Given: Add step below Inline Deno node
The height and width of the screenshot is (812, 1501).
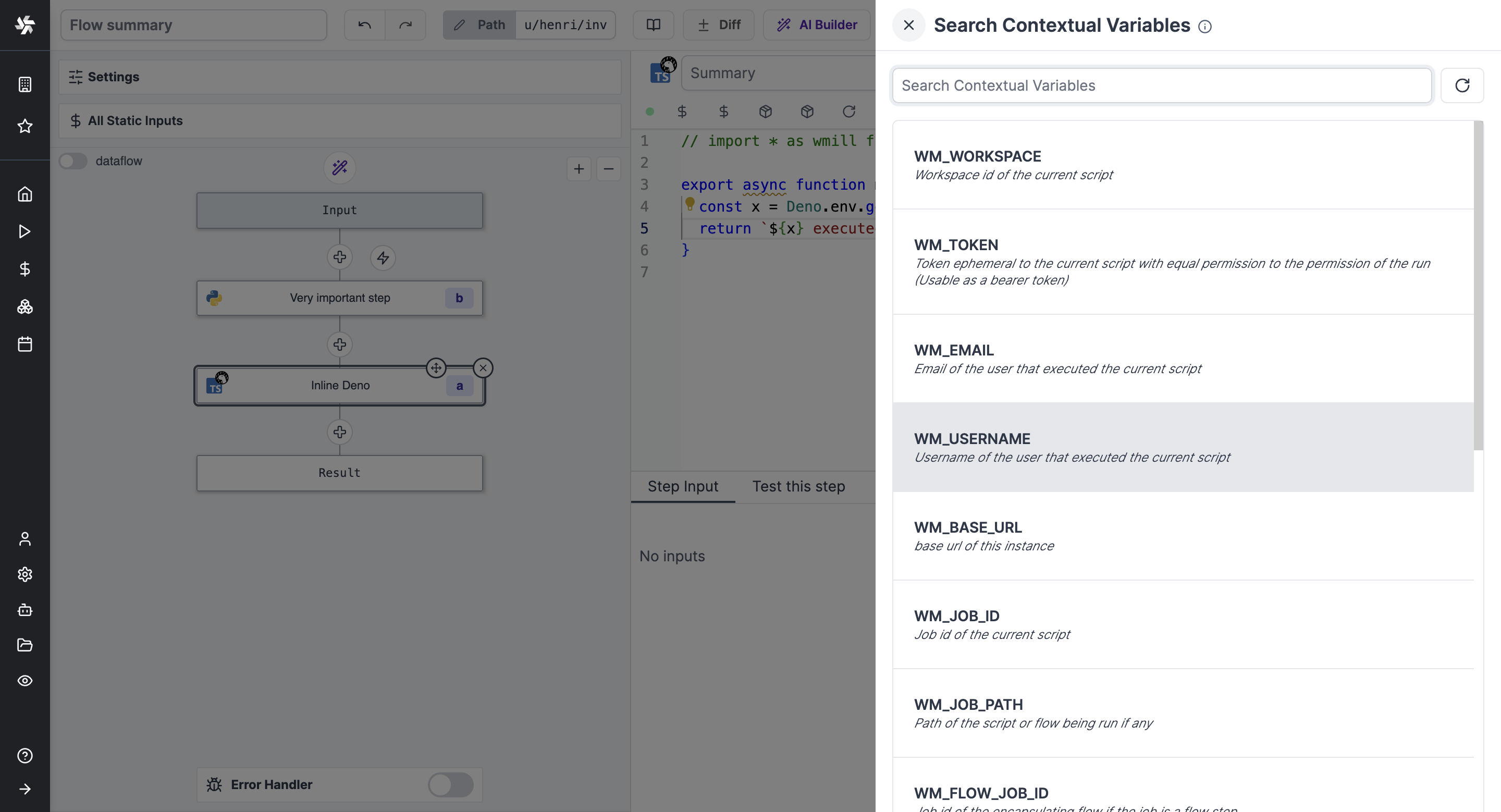Looking at the screenshot, I should coord(340,432).
